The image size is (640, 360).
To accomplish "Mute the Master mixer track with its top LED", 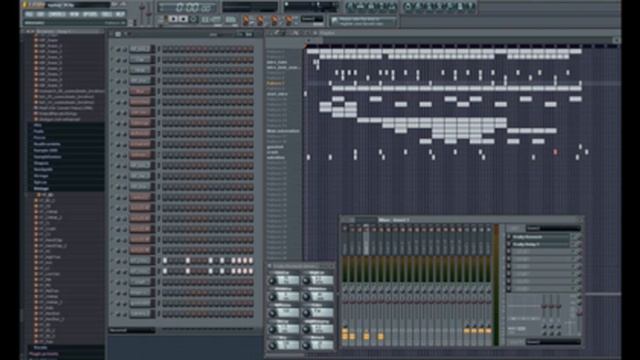I will click(344, 229).
